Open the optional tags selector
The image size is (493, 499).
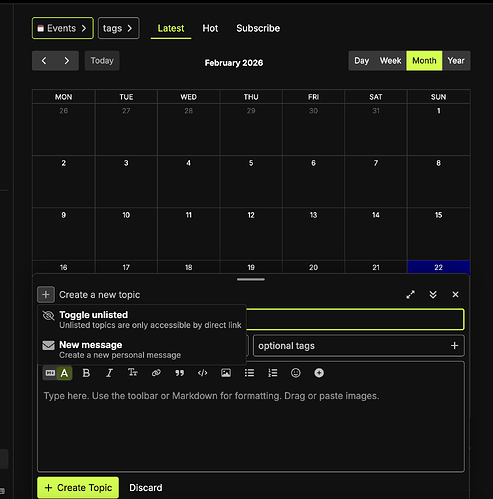coord(359,346)
